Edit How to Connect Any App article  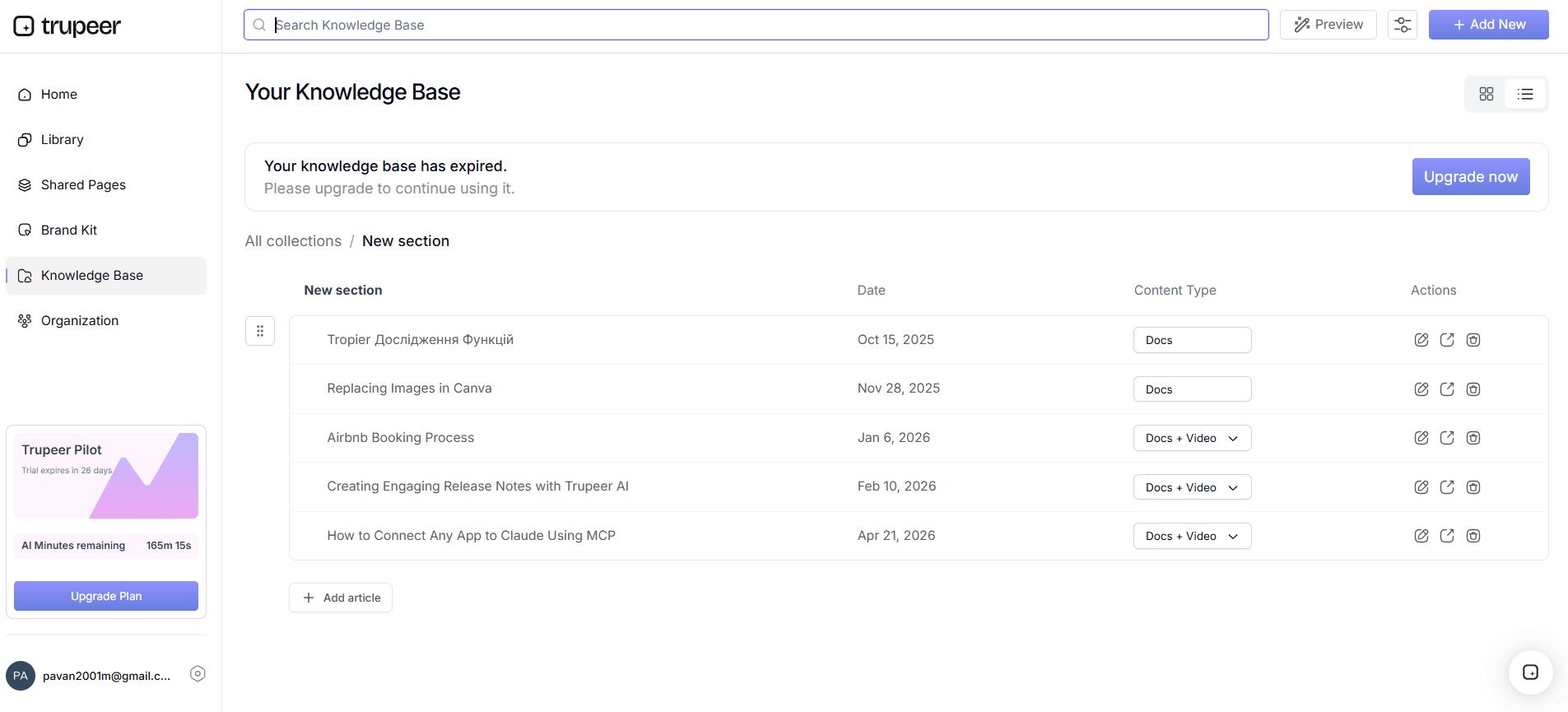(1421, 536)
